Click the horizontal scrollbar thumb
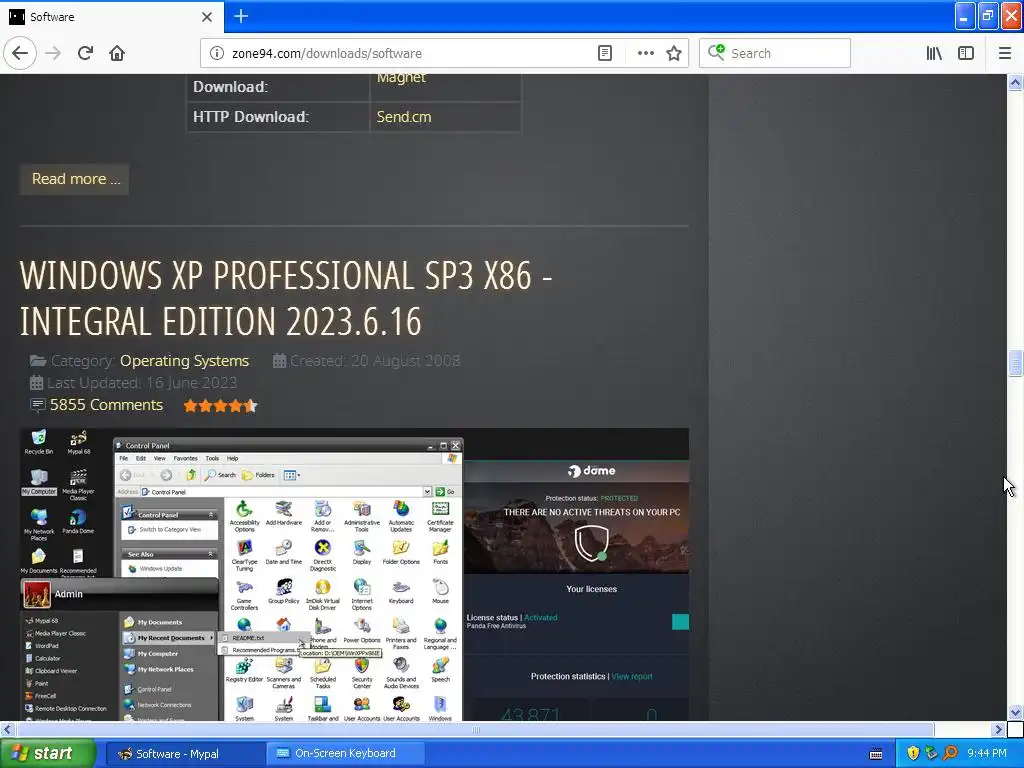The width and height of the screenshot is (1024, 768). coord(475,729)
